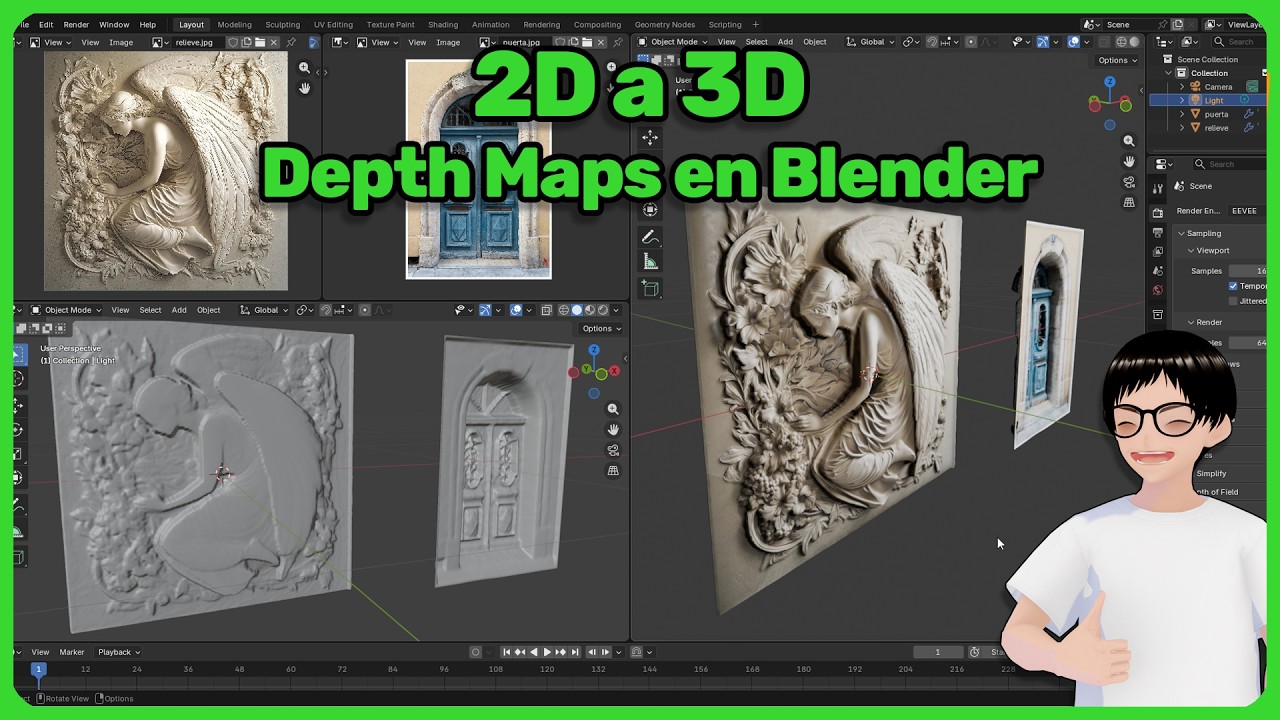Viewport: 1280px width, 720px height.
Task: Unlink relieve.jpg with the X icon
Action: point(273,42)
